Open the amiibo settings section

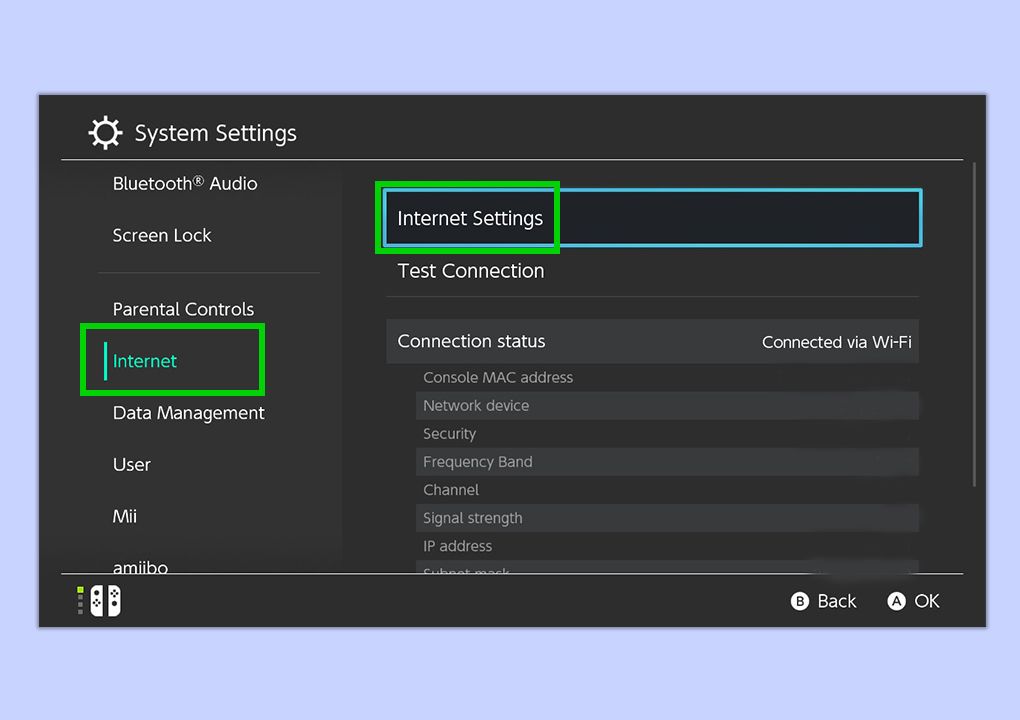pos(140,565)
